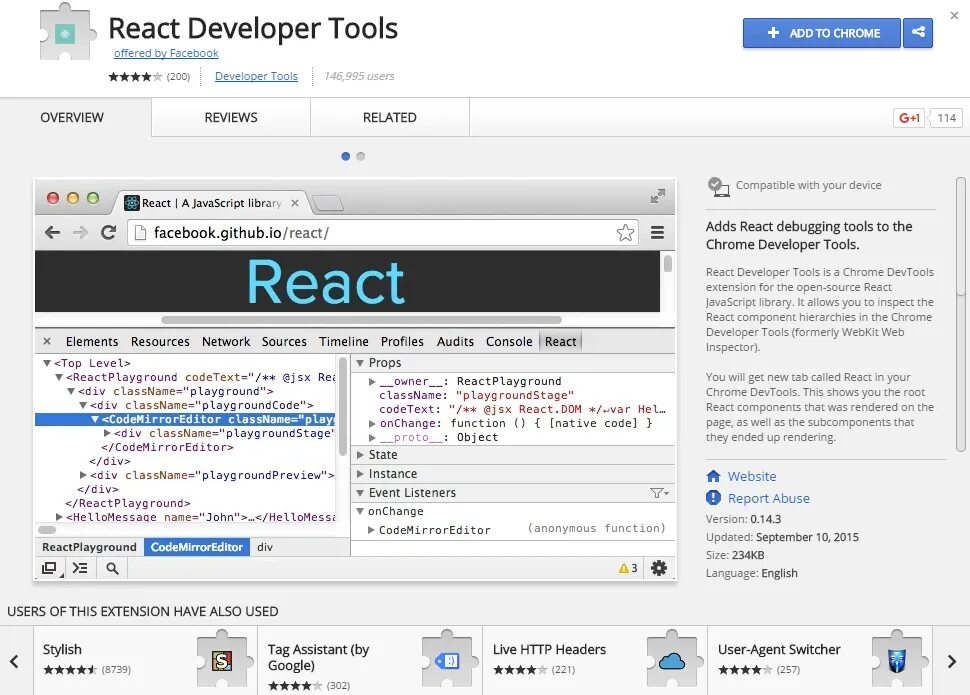
Task: Collapse the Event Listeners section
Action: click(360, 493)
